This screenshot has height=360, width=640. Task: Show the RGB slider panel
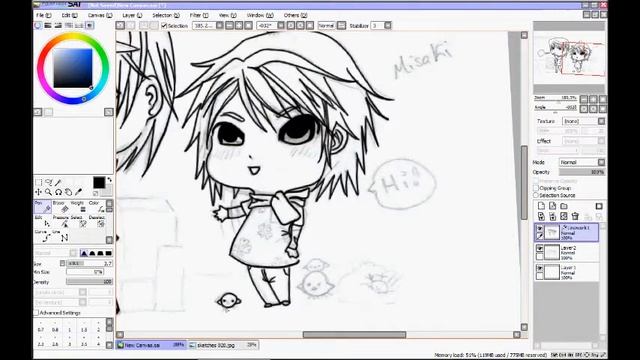[48, 25]
